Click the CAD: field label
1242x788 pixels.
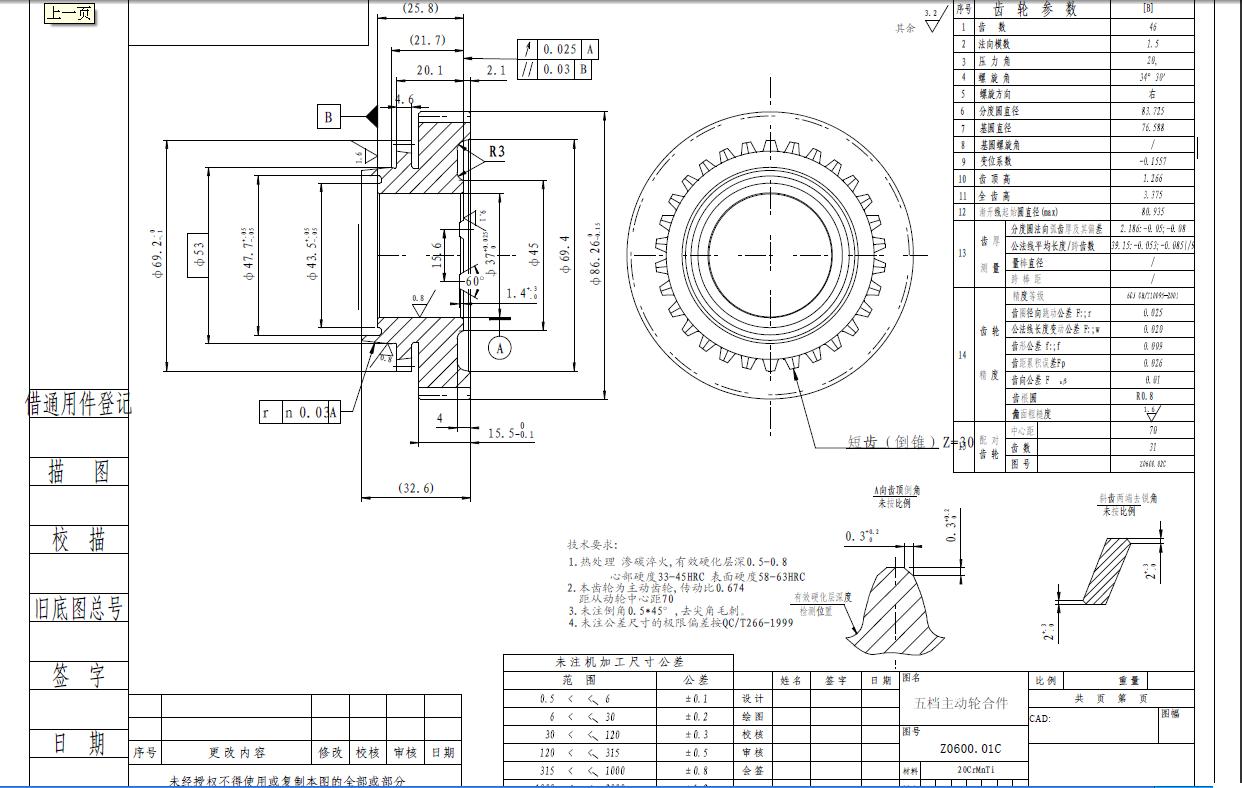1040,718
